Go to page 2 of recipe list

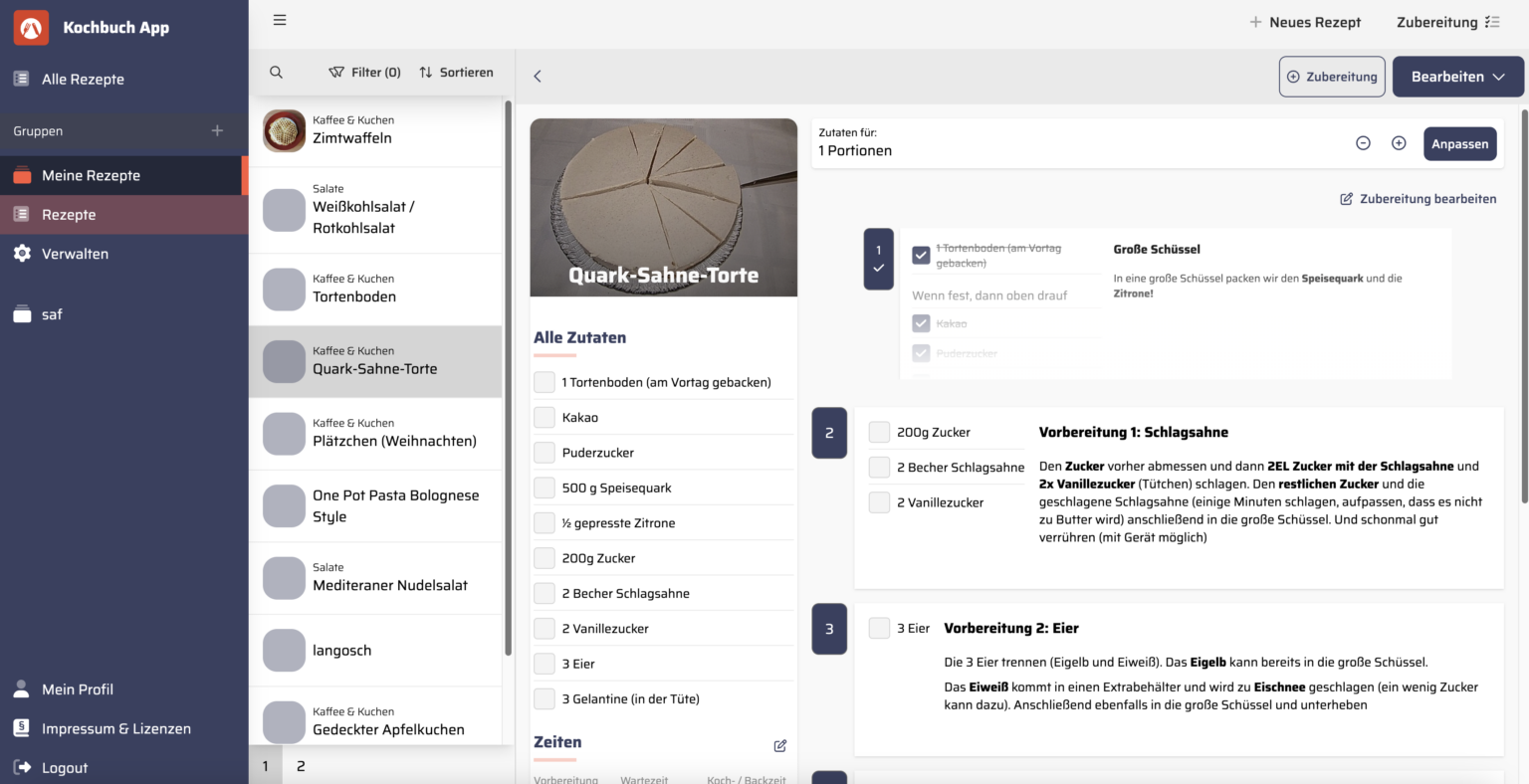[301, 766]
